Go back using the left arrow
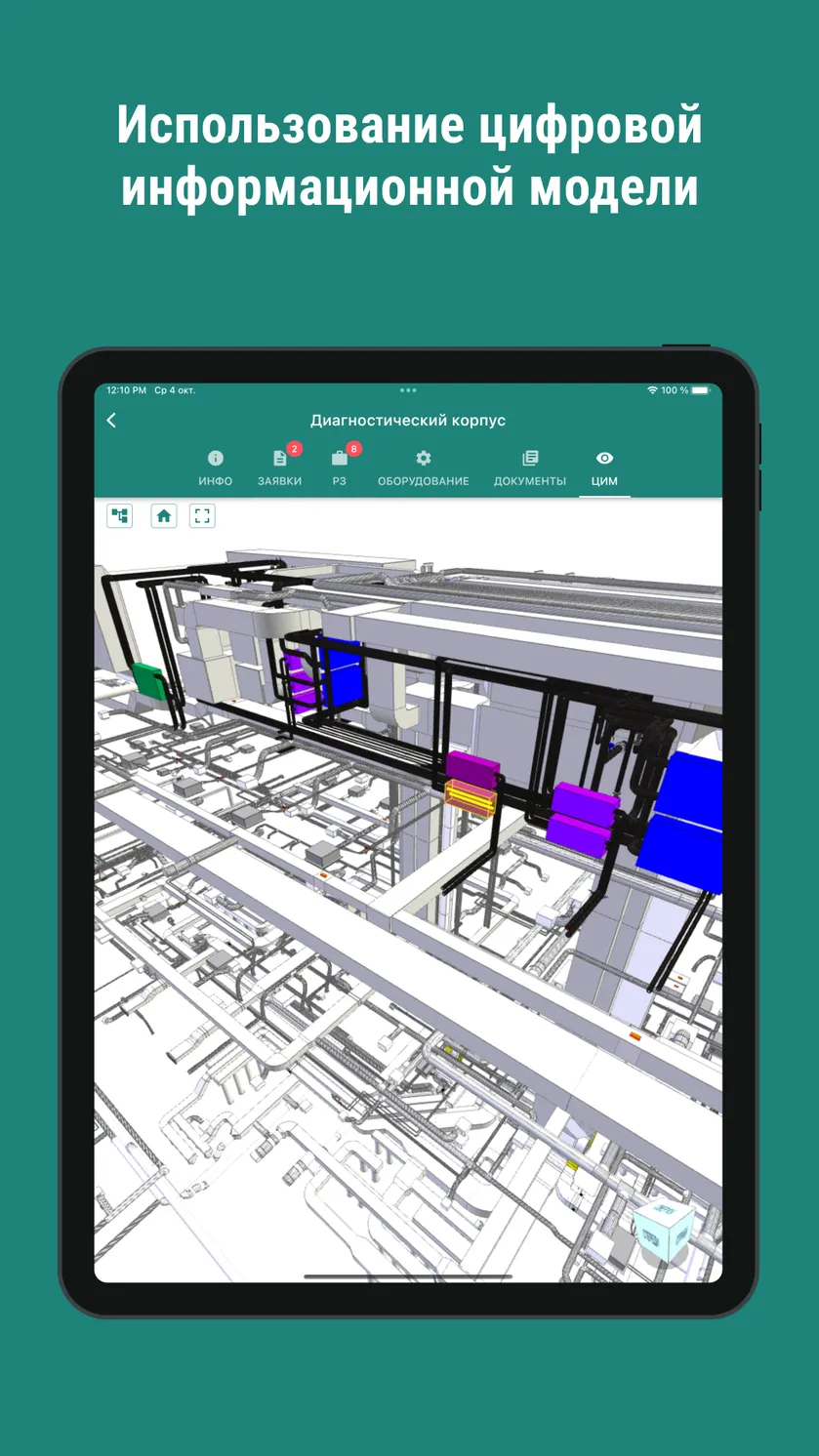Screen dimensions: 819x1456 pos(111,421)
